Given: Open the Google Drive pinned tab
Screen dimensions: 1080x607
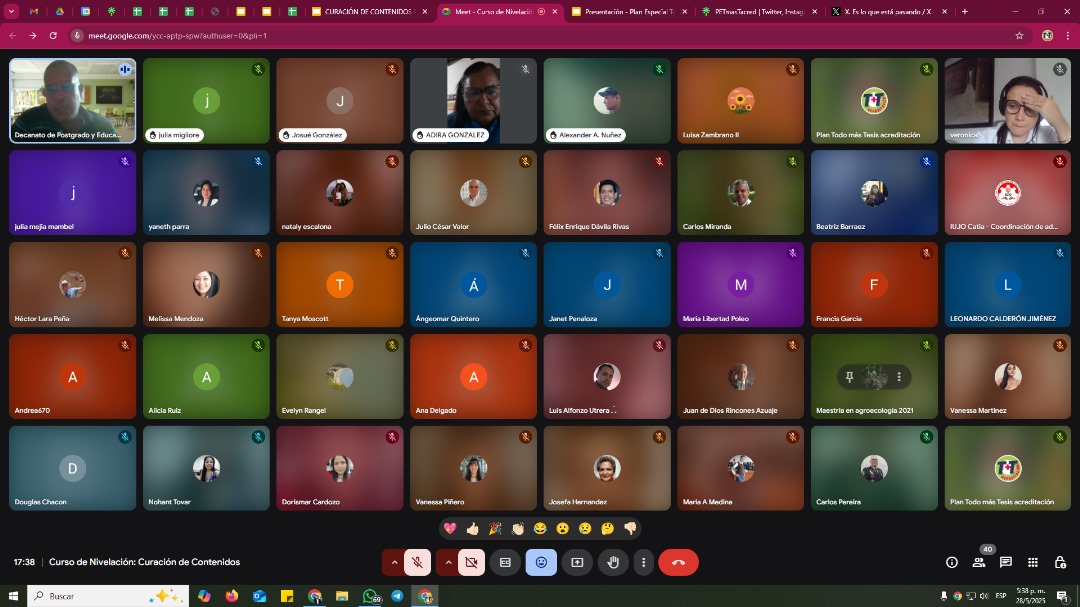Looking at the screenshot, I should pos(60,12).
